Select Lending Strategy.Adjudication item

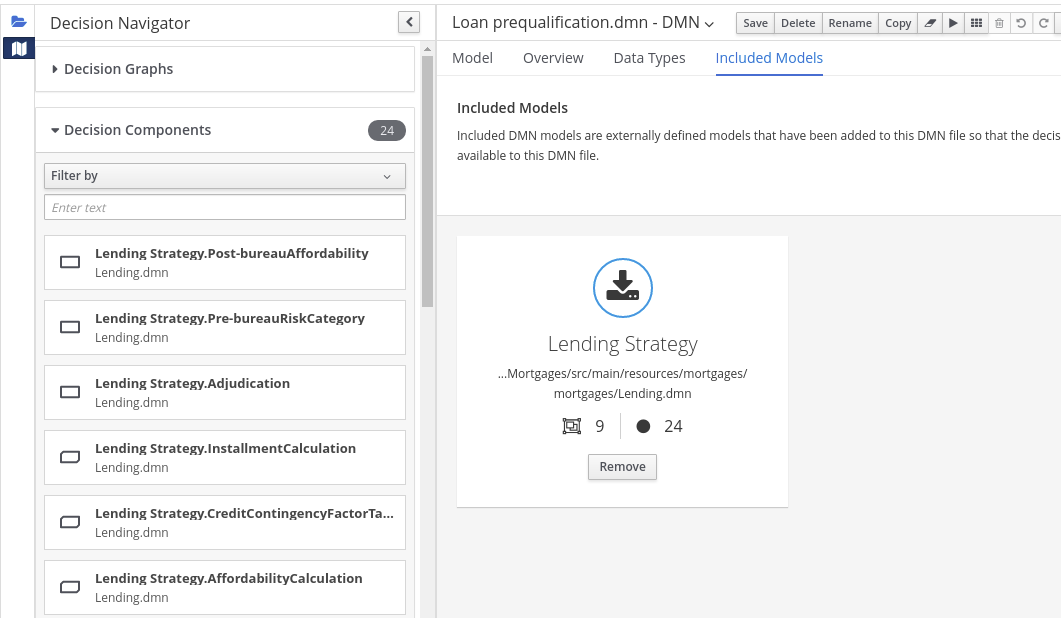pyautogui.click(x=225, y=393)
